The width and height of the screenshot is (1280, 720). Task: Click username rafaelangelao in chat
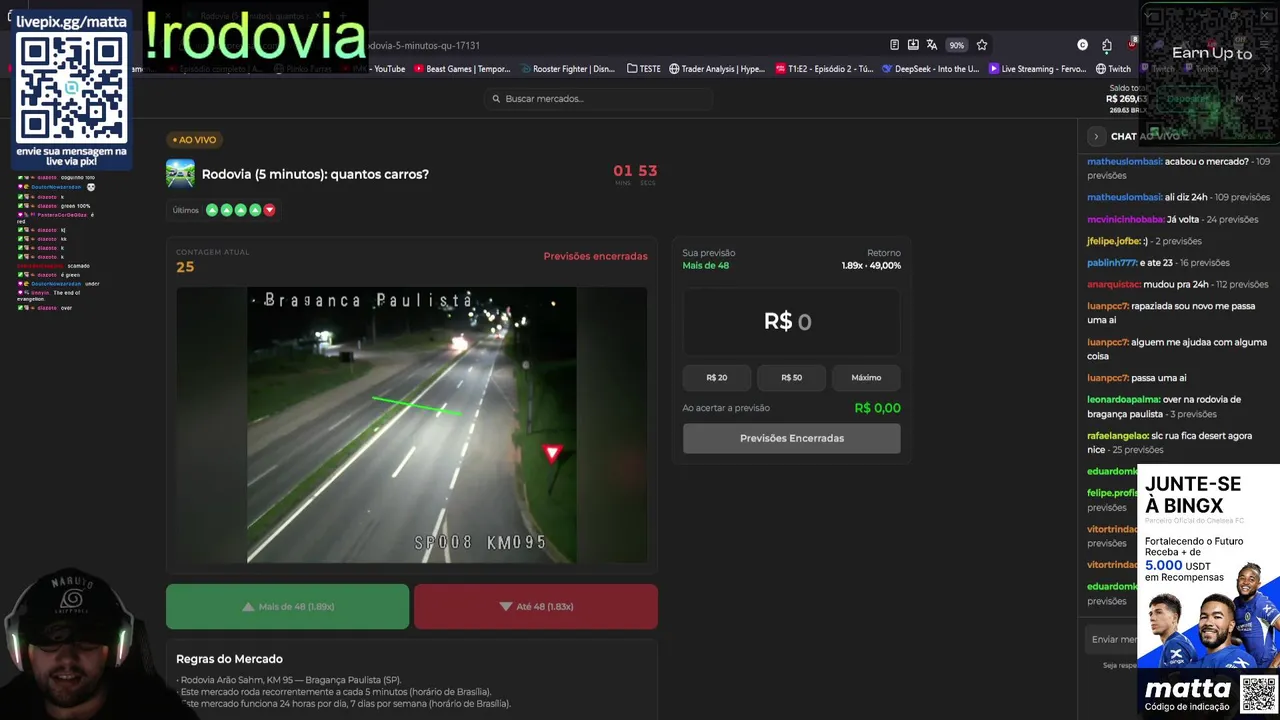(1118, 436)
